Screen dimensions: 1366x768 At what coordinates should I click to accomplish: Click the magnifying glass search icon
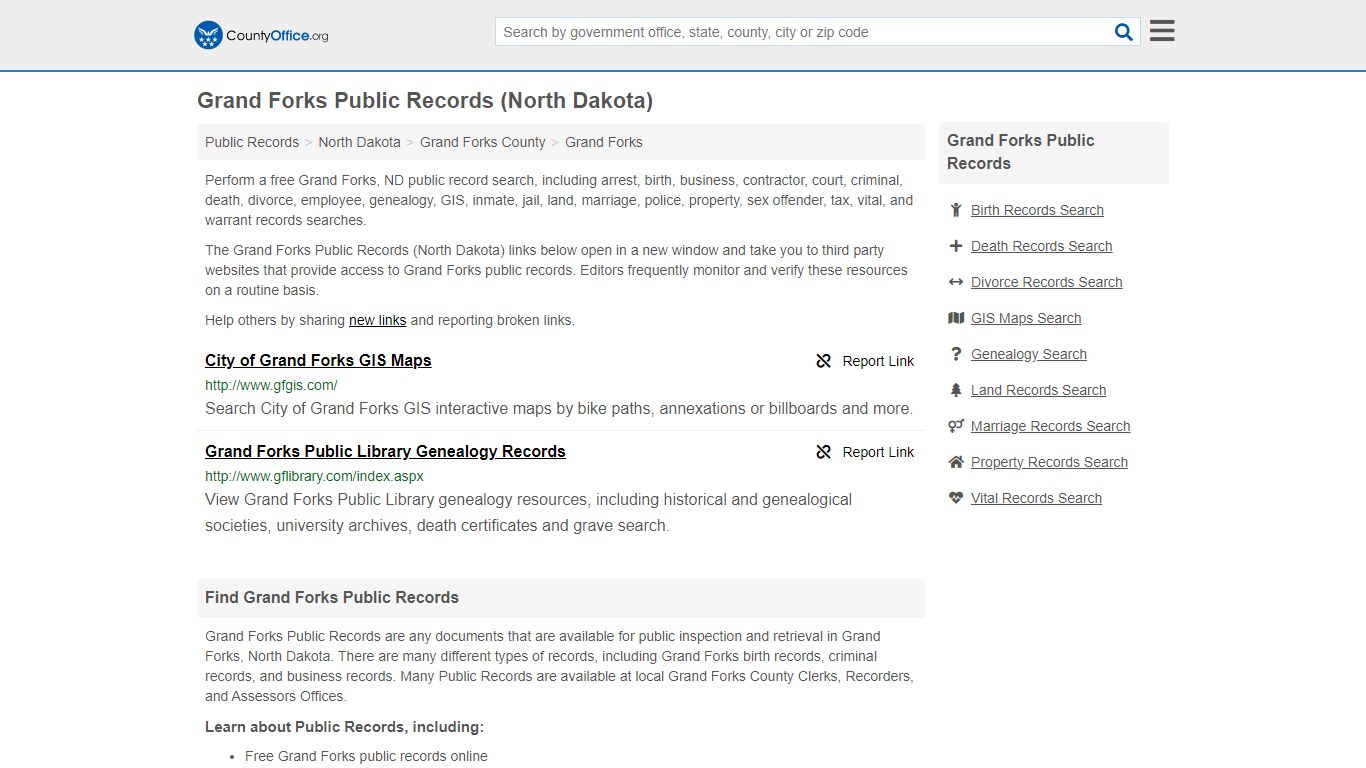(1124, 32)
